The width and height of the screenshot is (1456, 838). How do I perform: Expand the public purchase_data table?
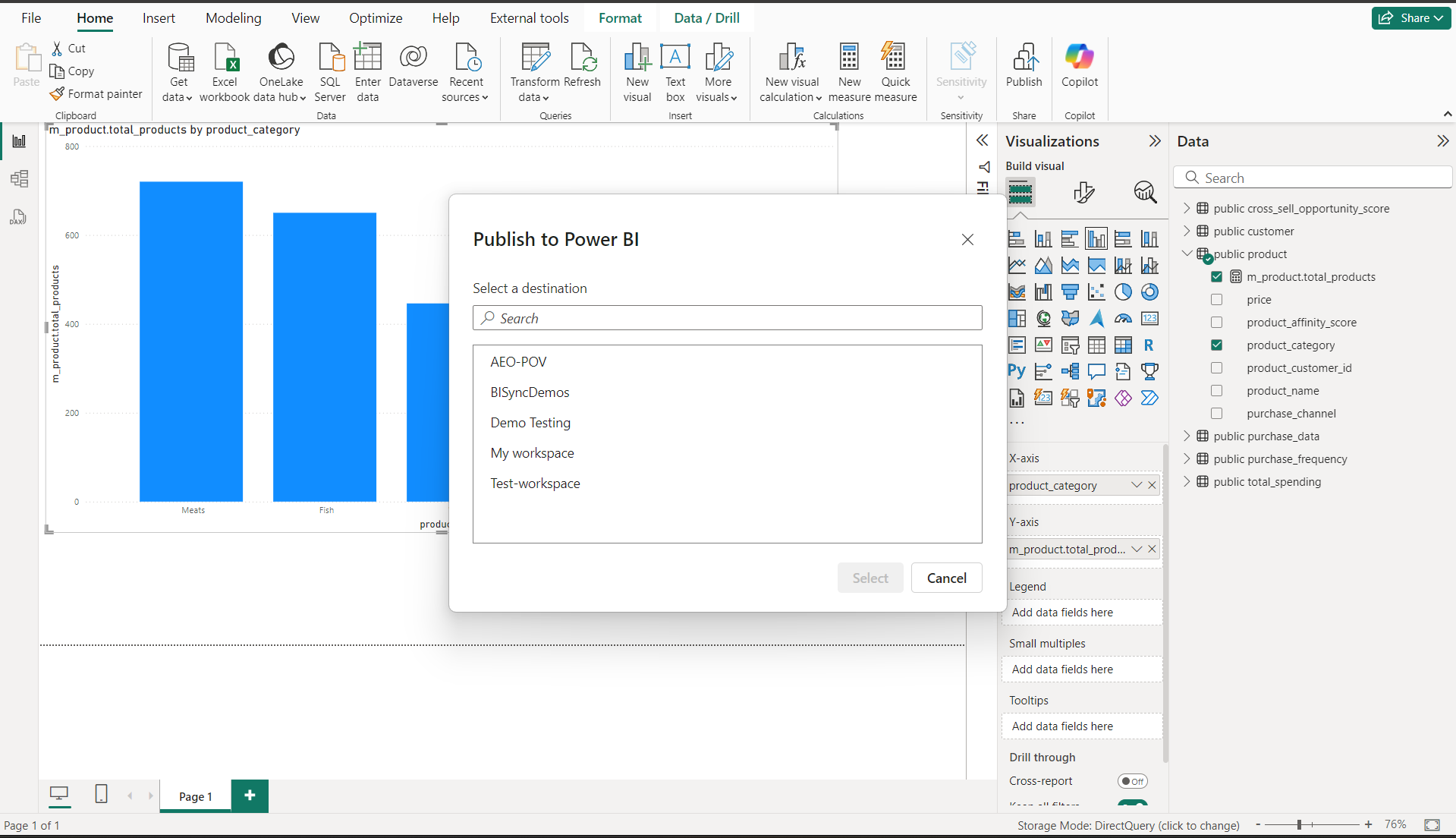coord(1187,436)
